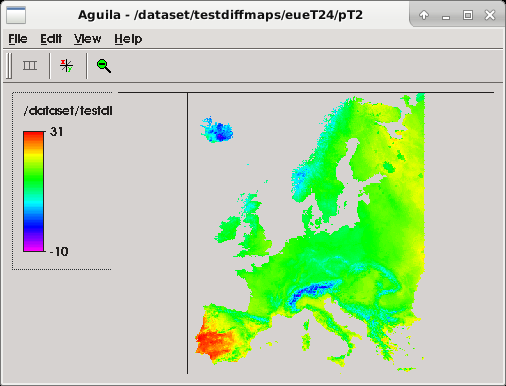Viewport: 506px width, 386px height.
Task: Click the toolbar drag handle
Action: click(9, 65)
